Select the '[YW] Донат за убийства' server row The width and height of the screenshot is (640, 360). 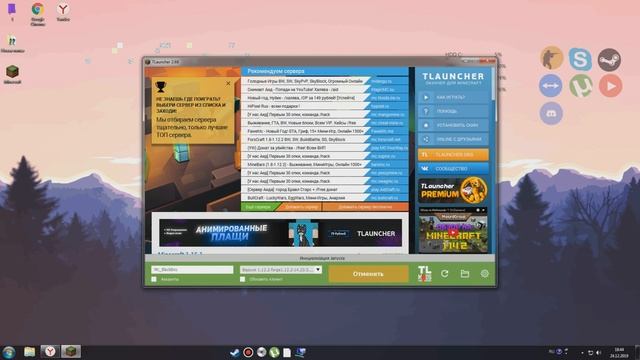pyautogui.click(x=324, y=148)
